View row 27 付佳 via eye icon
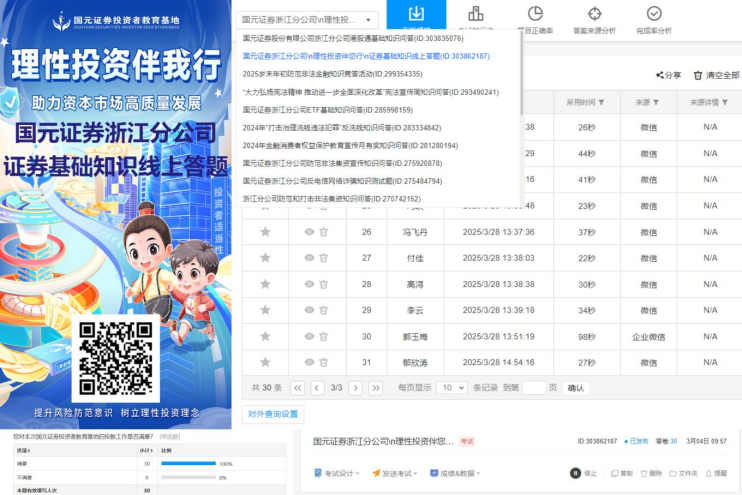The height and width of the screenshot is (495, 742). (309, 258)
